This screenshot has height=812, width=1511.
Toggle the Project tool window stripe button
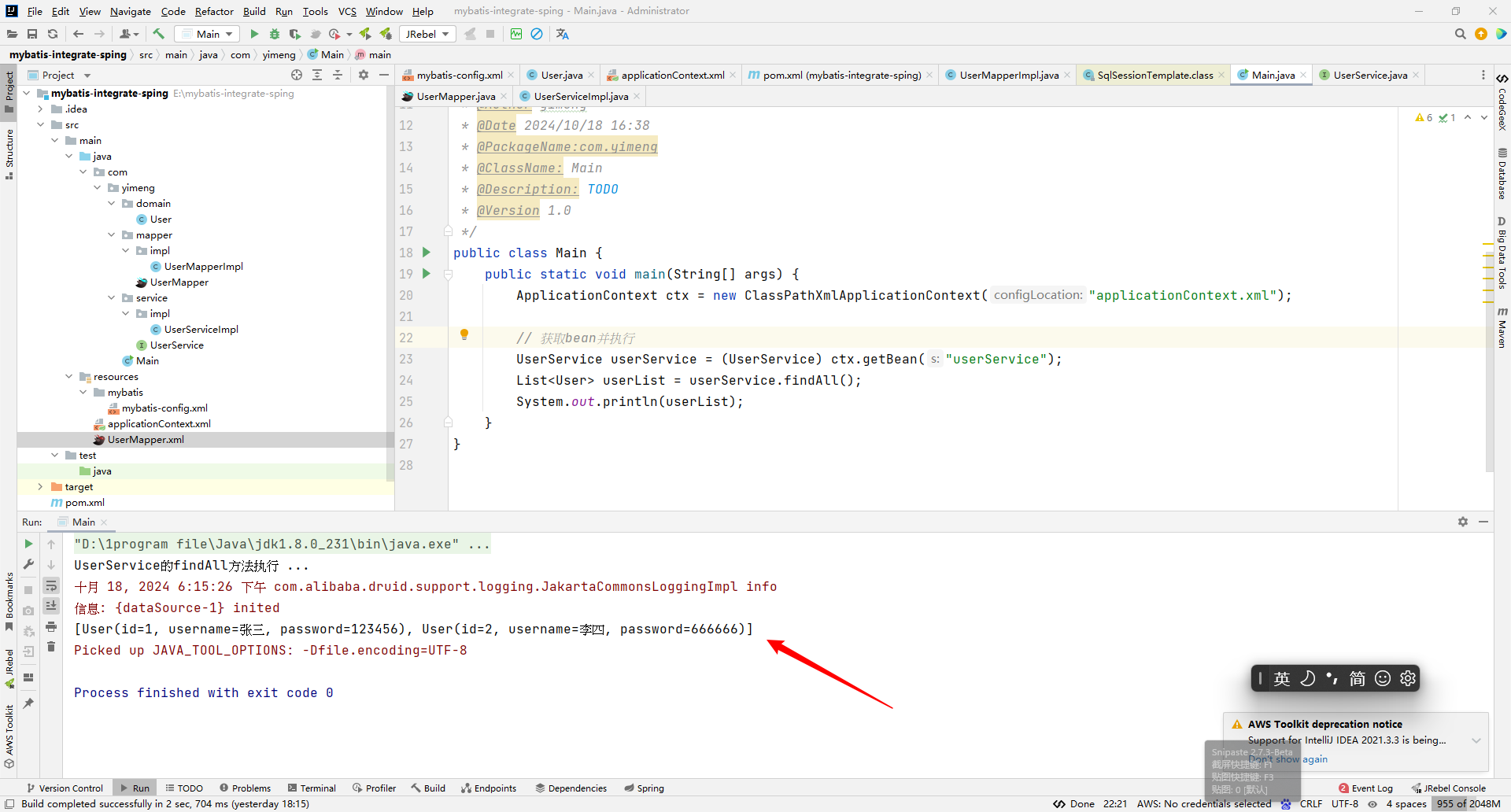[9, 91]
